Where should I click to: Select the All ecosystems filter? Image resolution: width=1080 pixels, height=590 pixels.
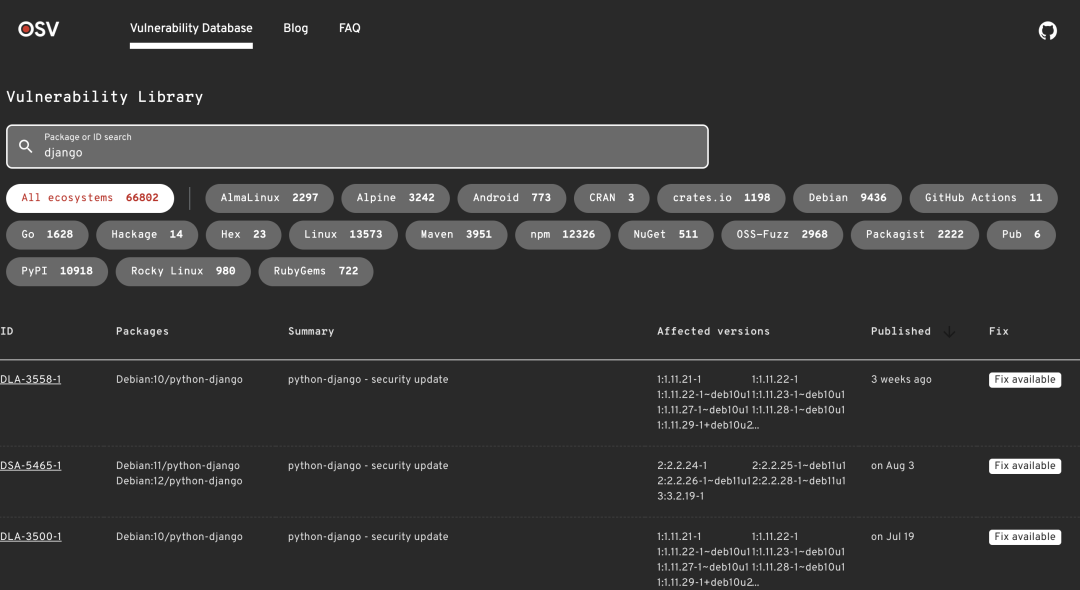pyautogui.click(x=90, y=198)
